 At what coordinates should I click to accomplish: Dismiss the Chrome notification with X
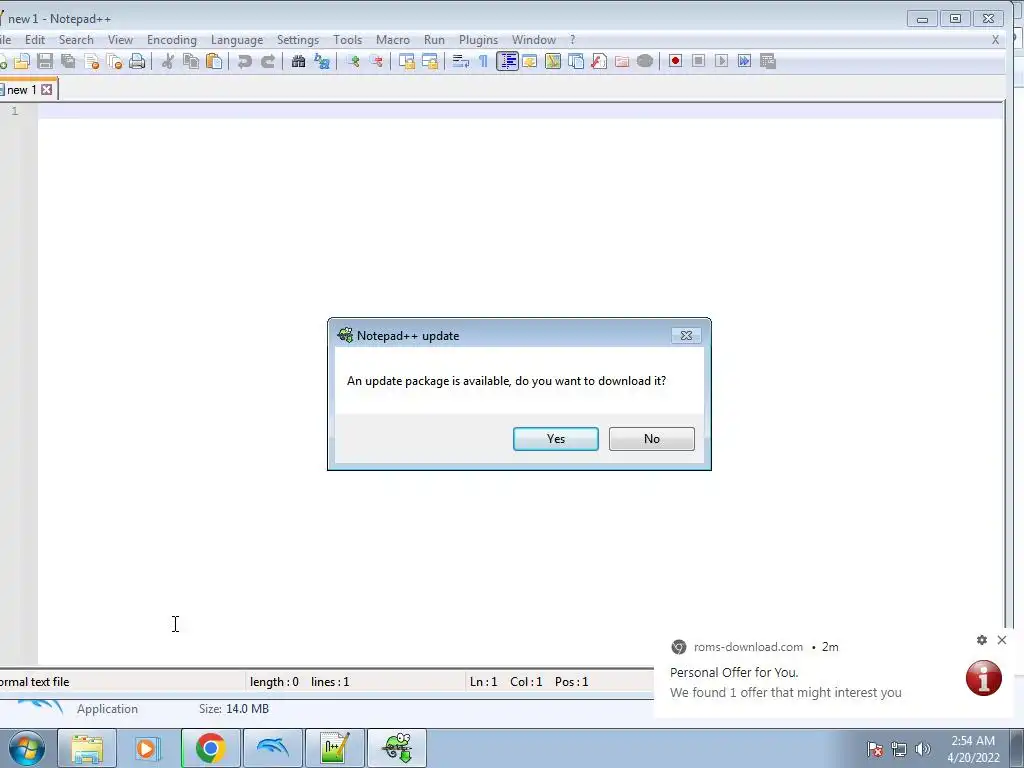click(x=1002, y=640)
